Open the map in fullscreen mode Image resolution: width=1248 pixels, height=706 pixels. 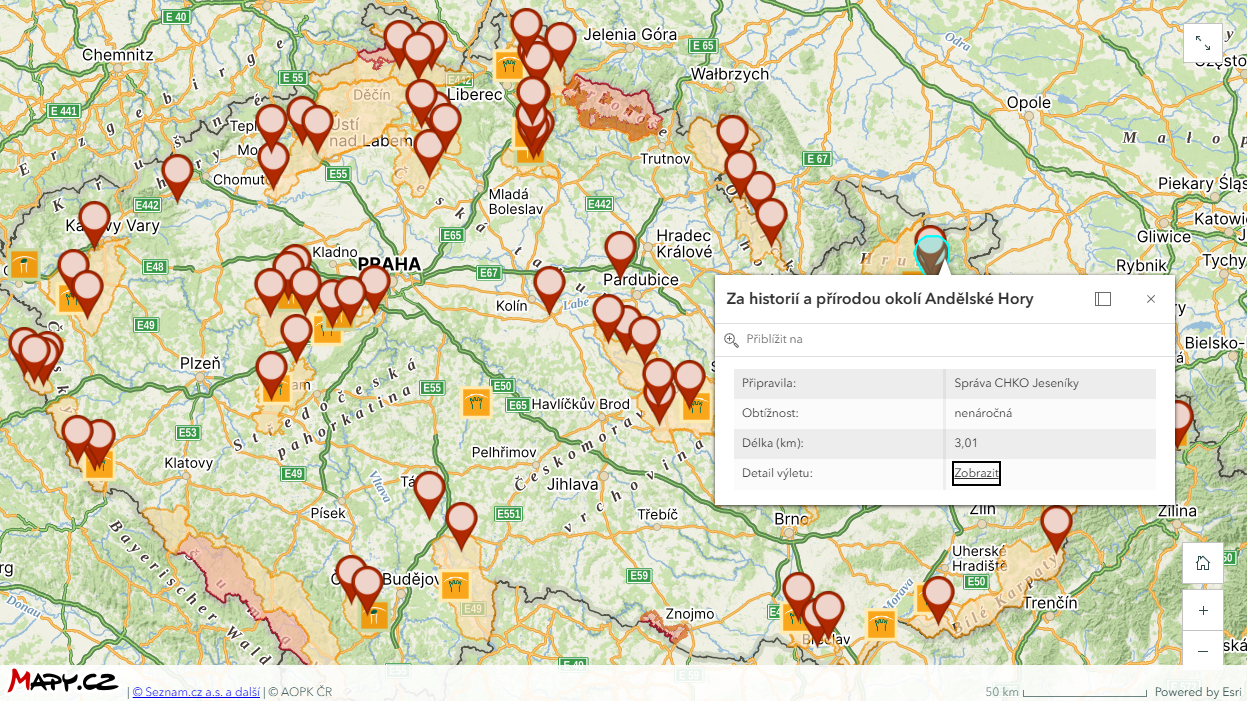[x=1203, y=44]
